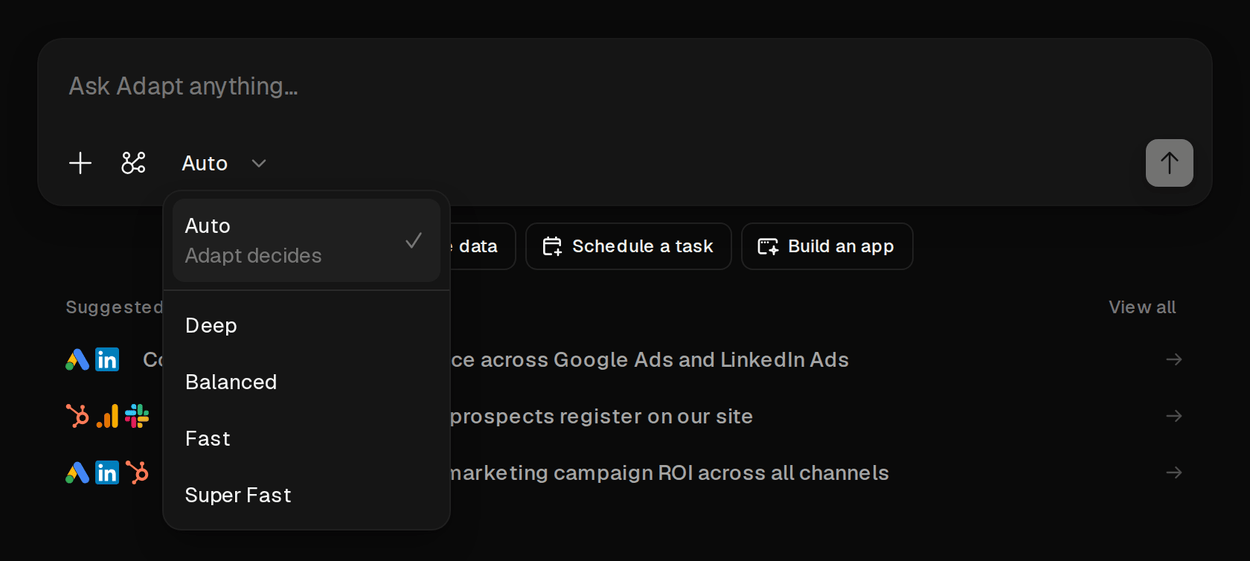Choose Deep mode from the menu

pyautogui.click(x=306, y=325)
